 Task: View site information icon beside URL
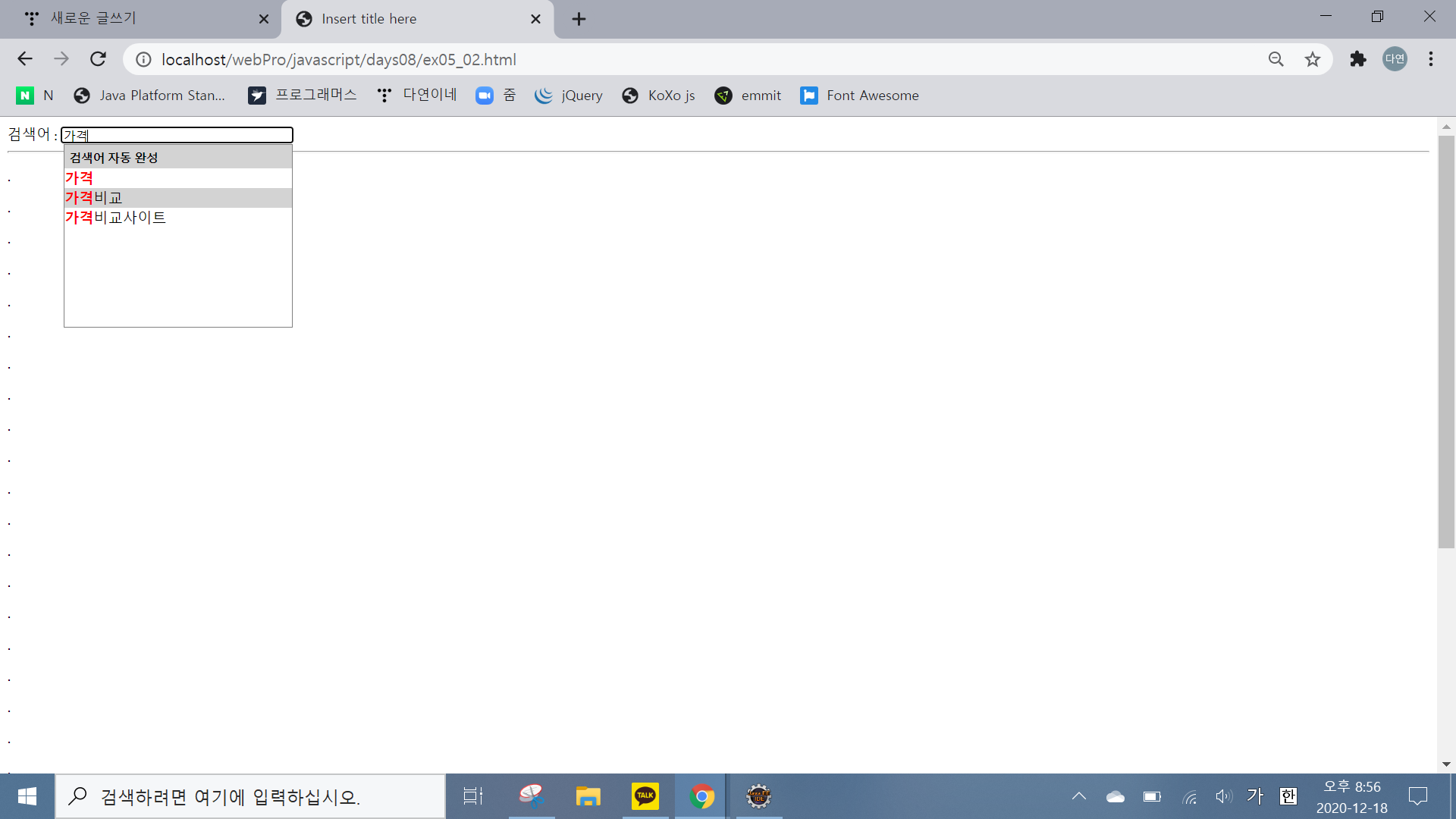pyautogui.click(x=143, y=59)
